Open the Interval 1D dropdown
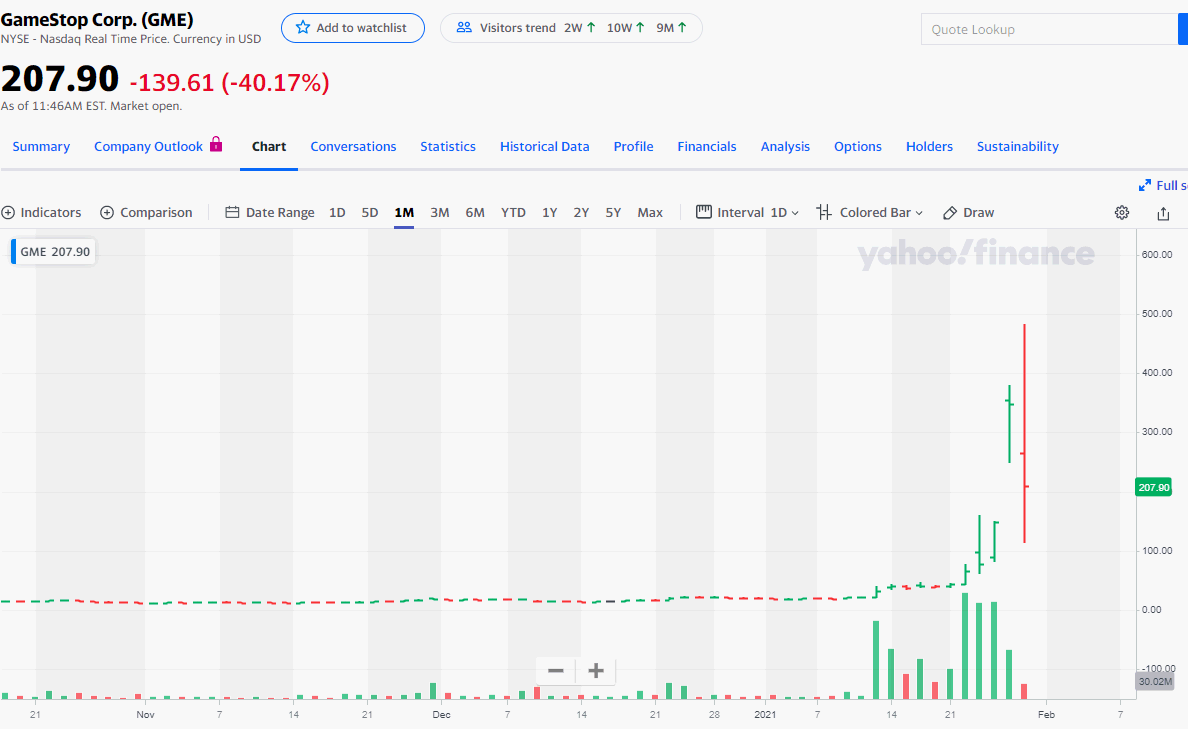This screenshot has width=1188, height=729. pos(784,213)
